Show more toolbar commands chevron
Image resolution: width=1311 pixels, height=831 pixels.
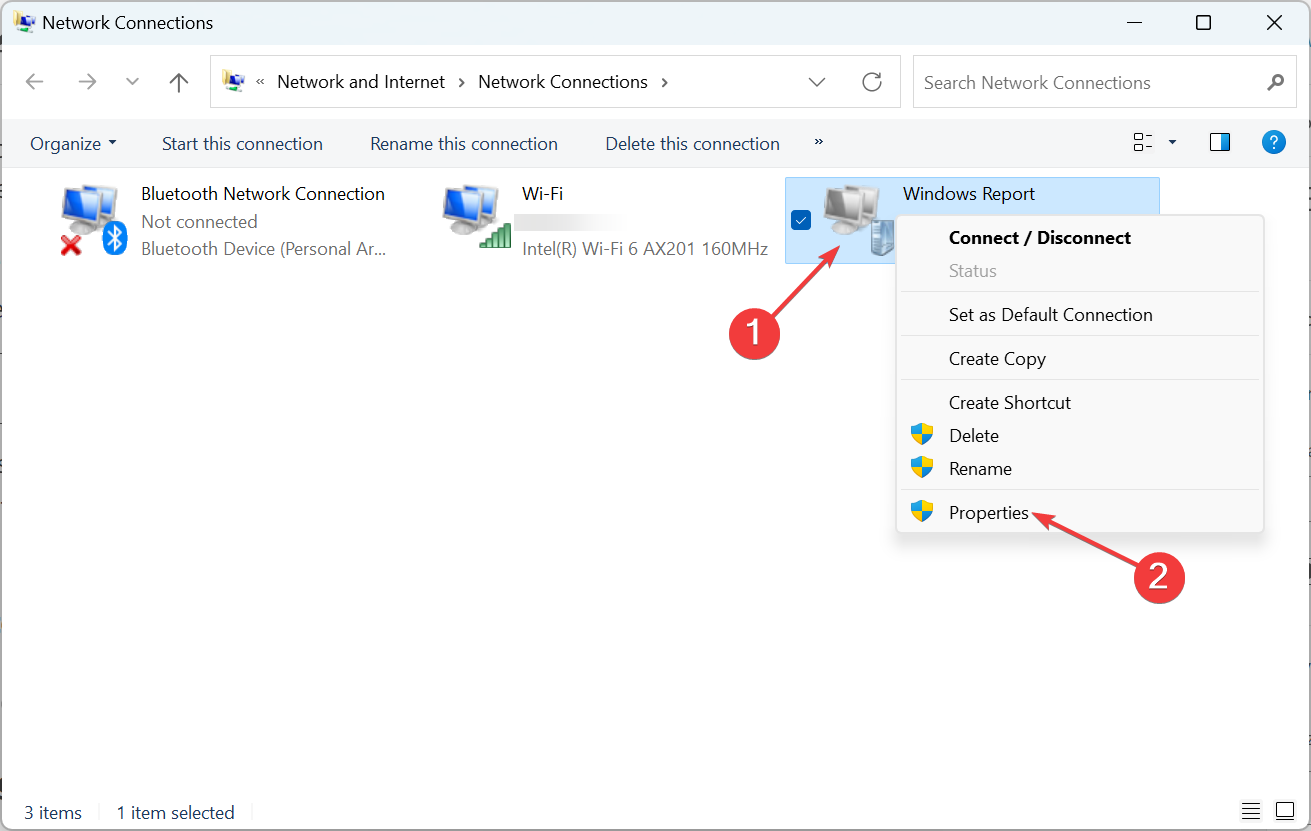pyautogui.click(x=819, y=143)
